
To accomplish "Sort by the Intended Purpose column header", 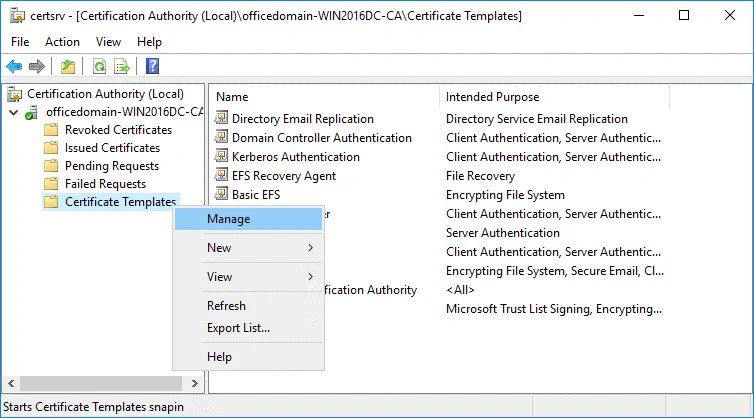I will 492,97.
